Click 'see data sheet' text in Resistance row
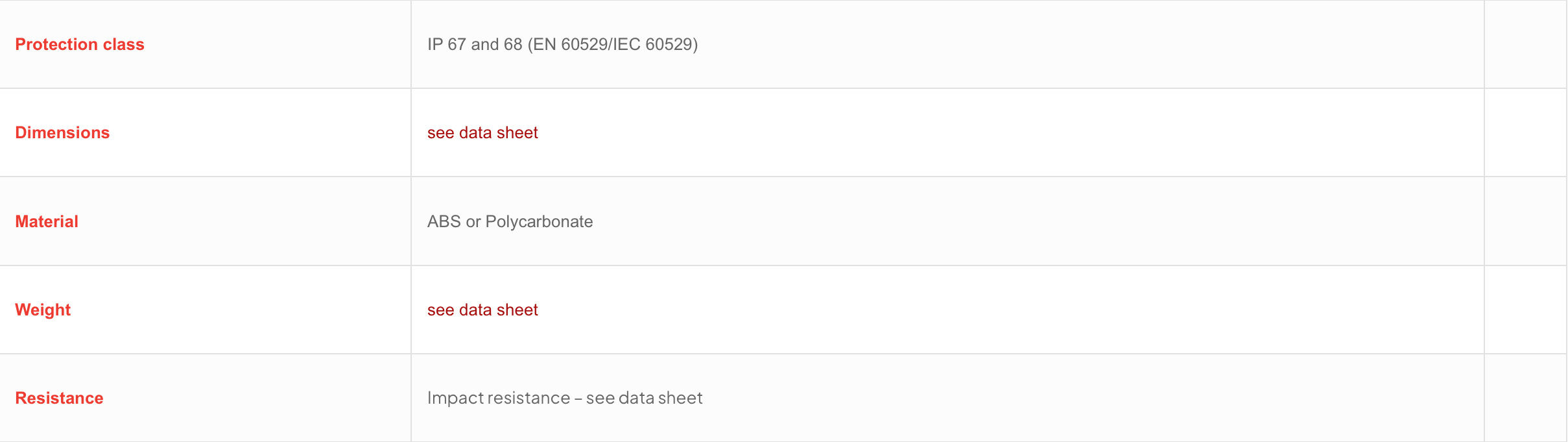Image resolution: width=1568 pixels, height=442 pixels. pos(644,398)
